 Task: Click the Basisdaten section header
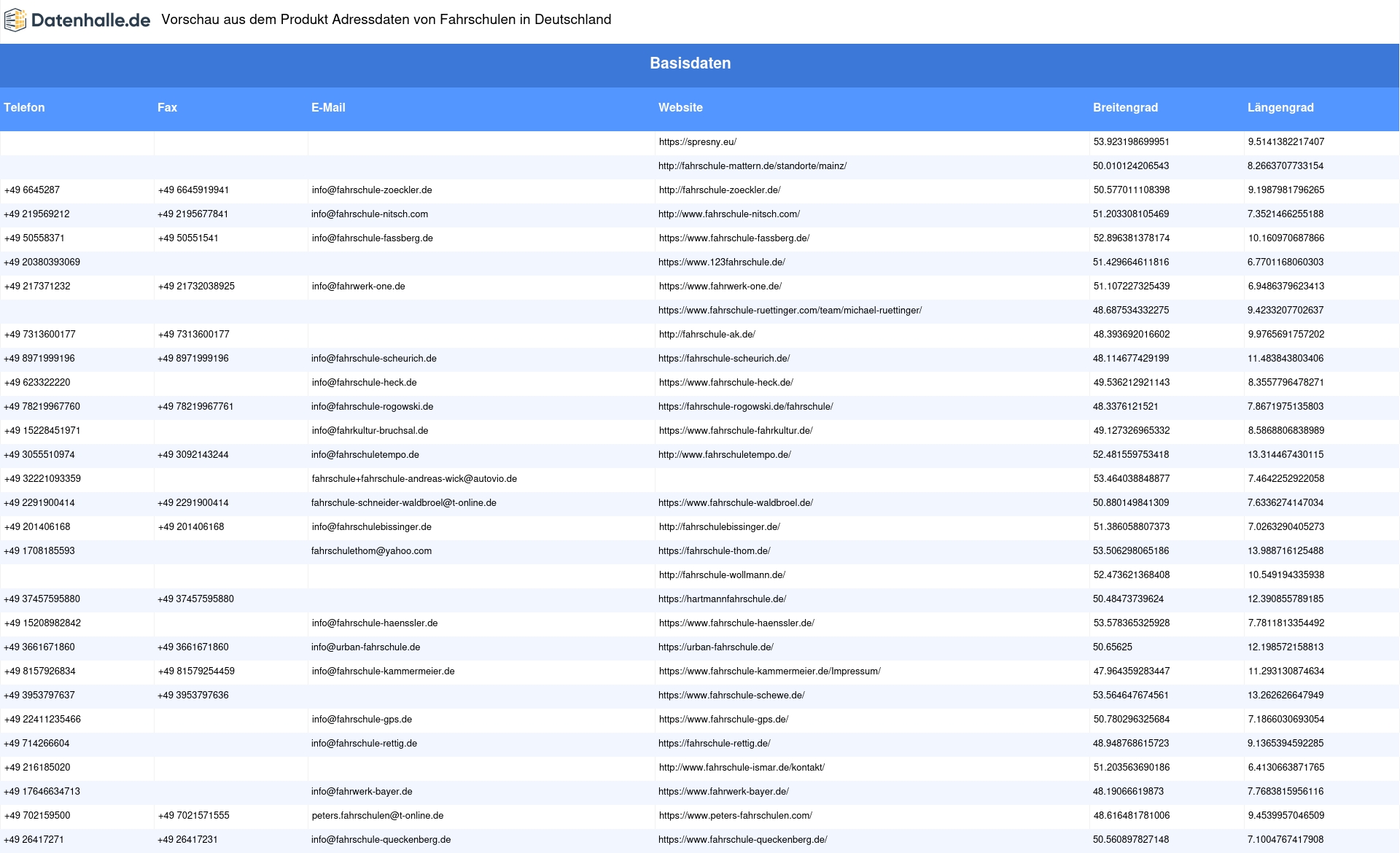pyautogui.click(x=691, y=63)
